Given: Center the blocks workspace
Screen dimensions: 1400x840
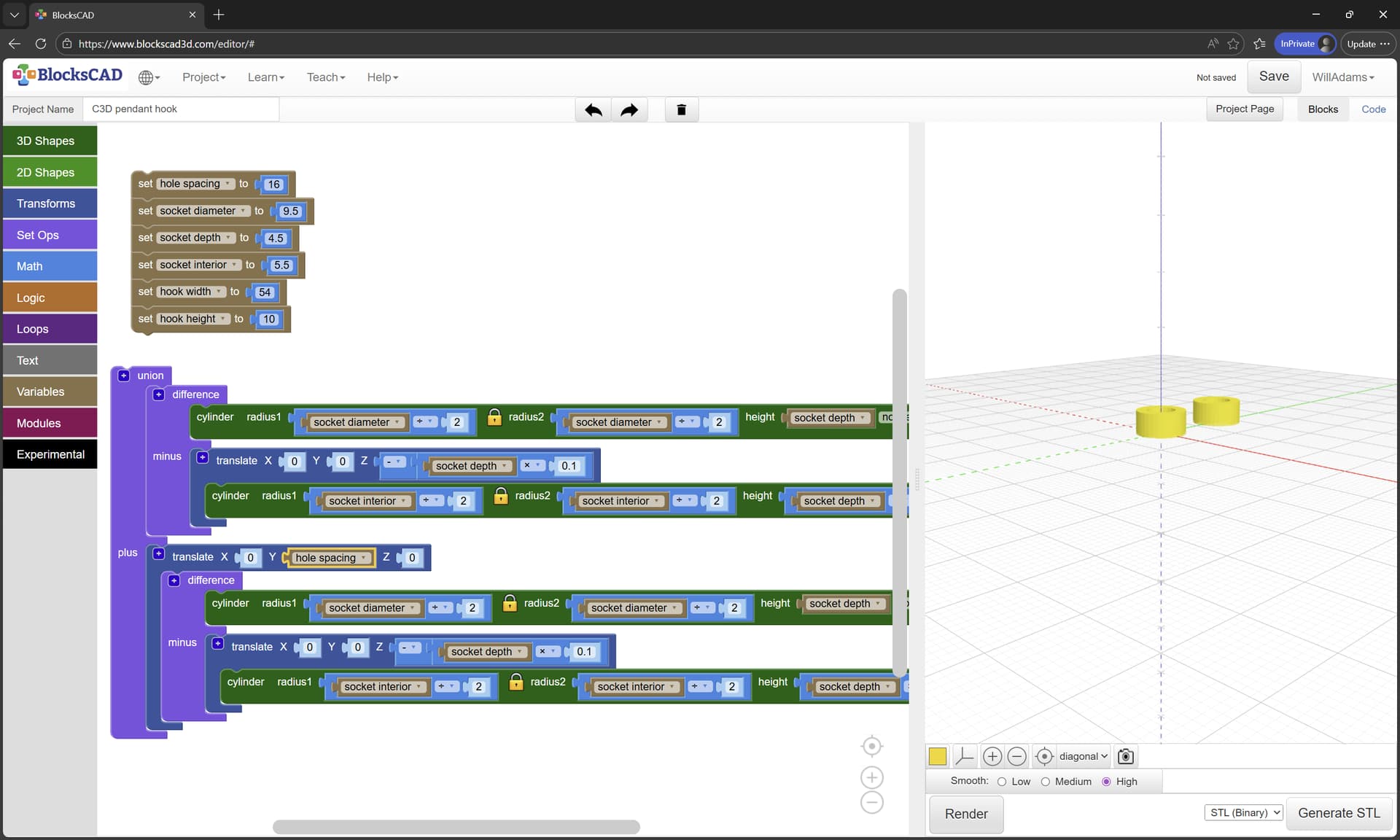Looking at the screenshot, I should point(871,746).
